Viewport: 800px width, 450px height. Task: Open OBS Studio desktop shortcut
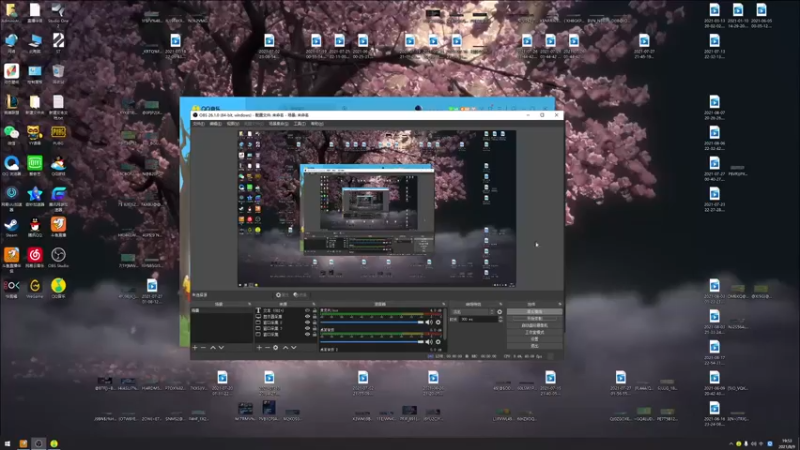coord(58,257)
